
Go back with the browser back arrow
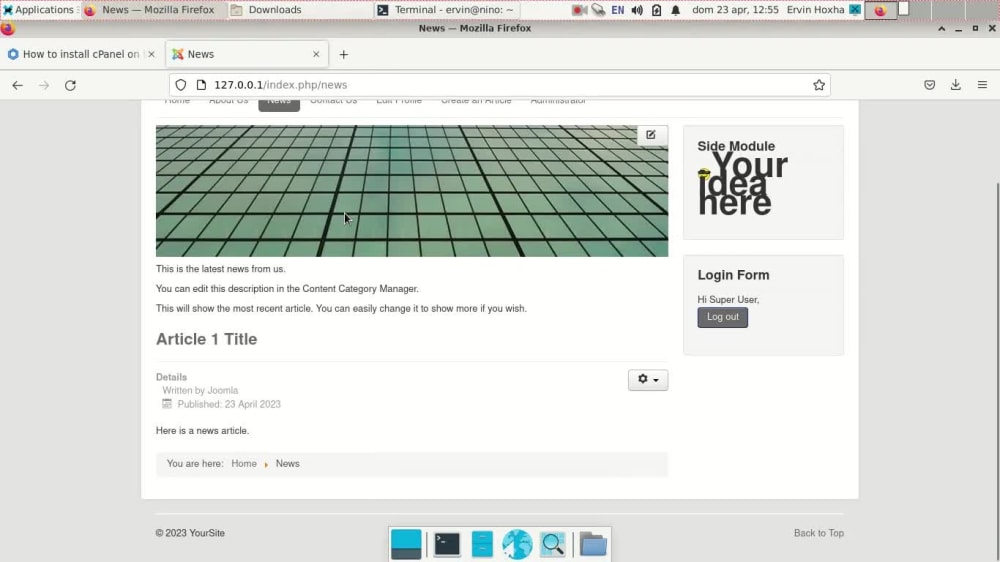click(x=17, y=85)
